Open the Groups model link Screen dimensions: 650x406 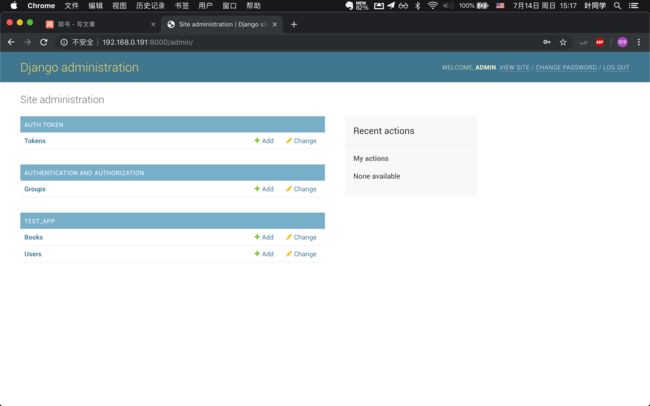(35, 189)
